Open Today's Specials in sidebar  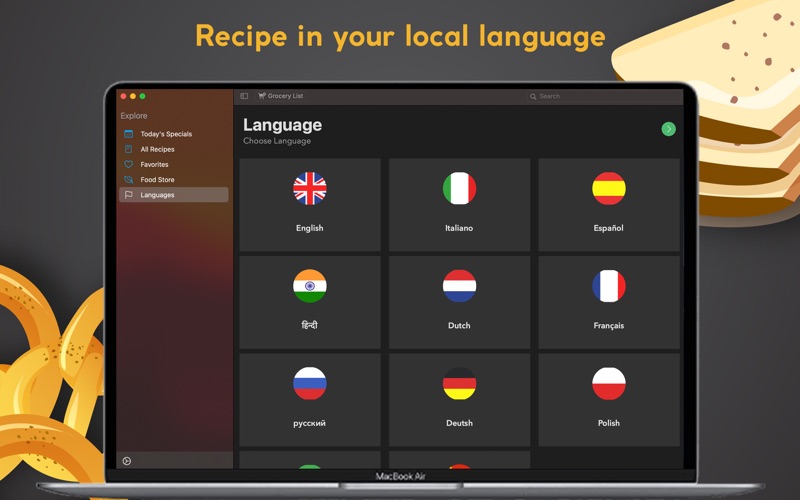(x=173, y=134)
